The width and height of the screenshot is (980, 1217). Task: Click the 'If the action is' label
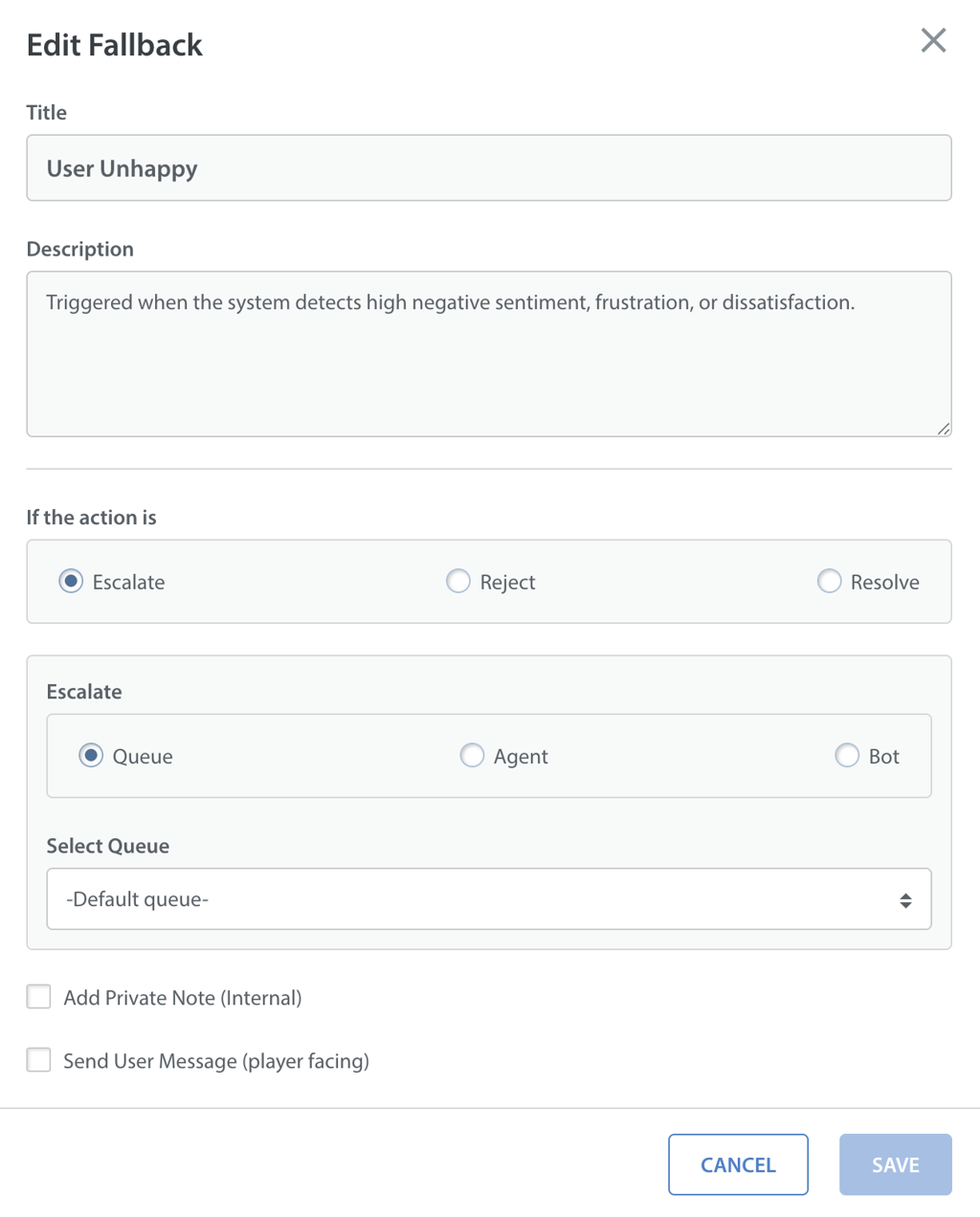coord(92,518)
